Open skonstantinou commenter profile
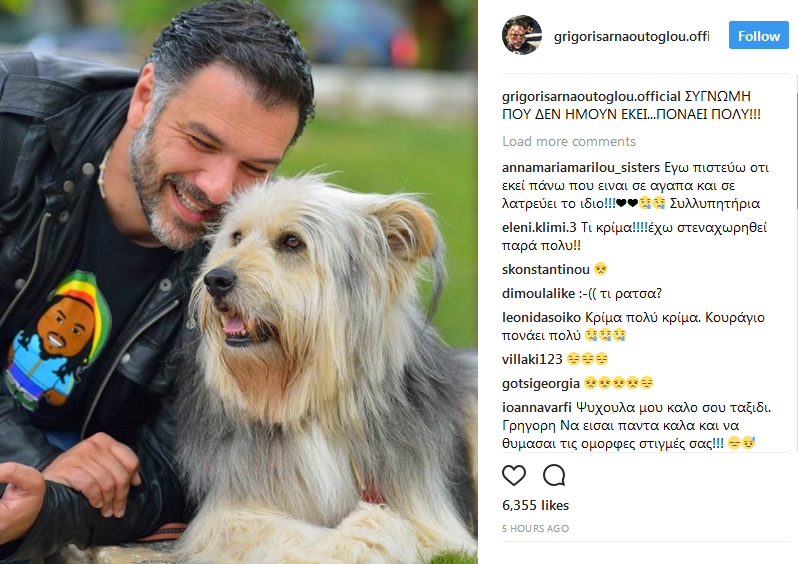Image resolution: width=798 pixels, height=564 pixels. coord(546,269)
